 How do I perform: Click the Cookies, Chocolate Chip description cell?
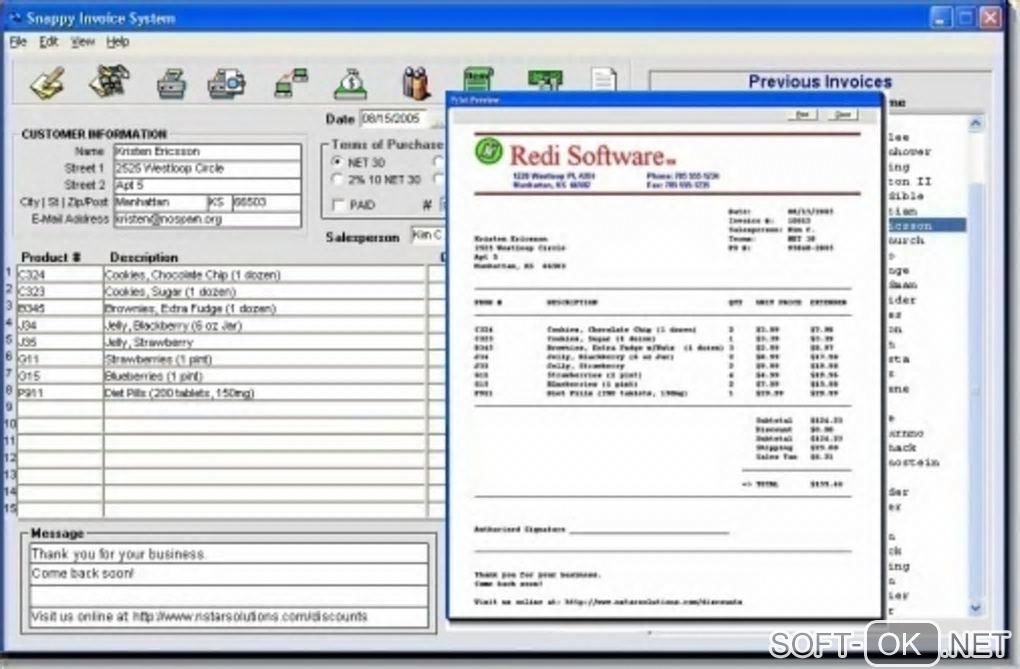(x=264, y=275)
